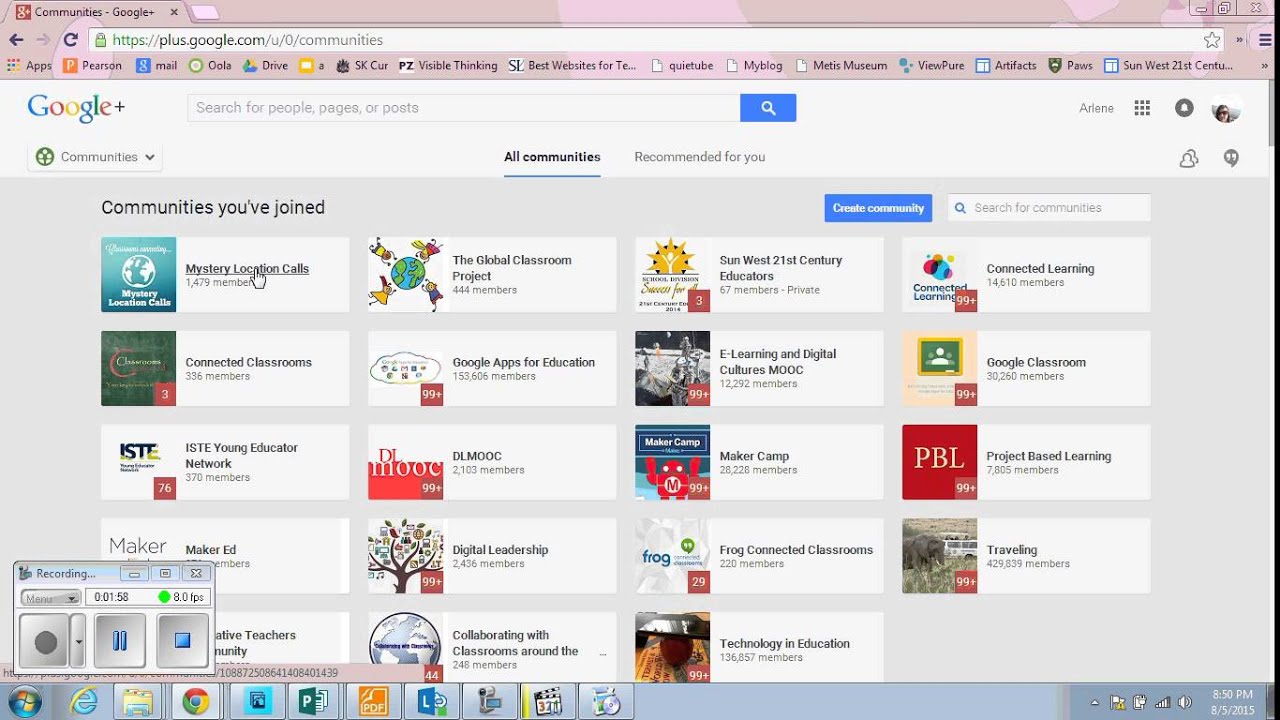Open the Pearson bookmark

coord(92,66)
